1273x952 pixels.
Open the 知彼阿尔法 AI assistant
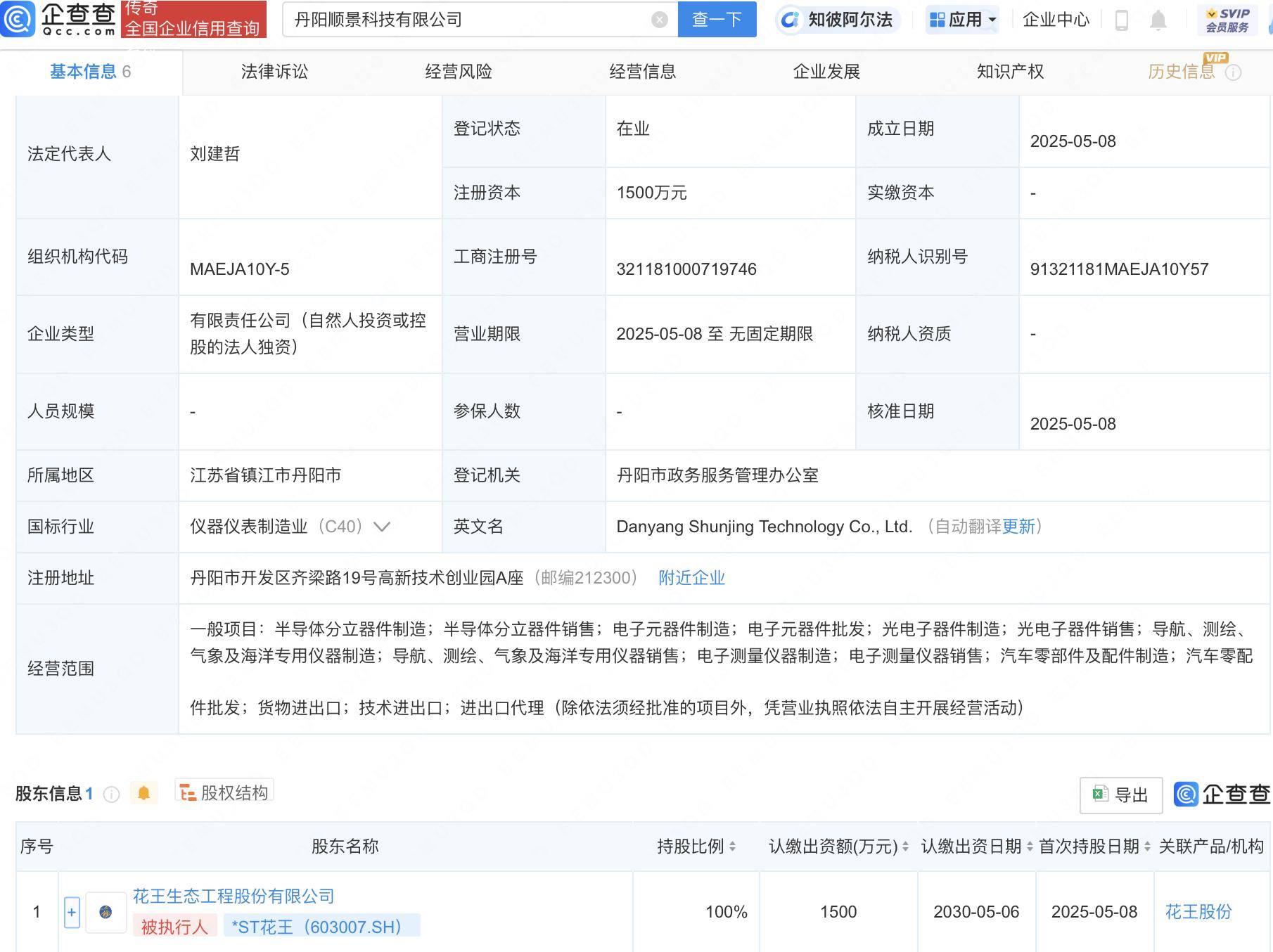point(838,20)
